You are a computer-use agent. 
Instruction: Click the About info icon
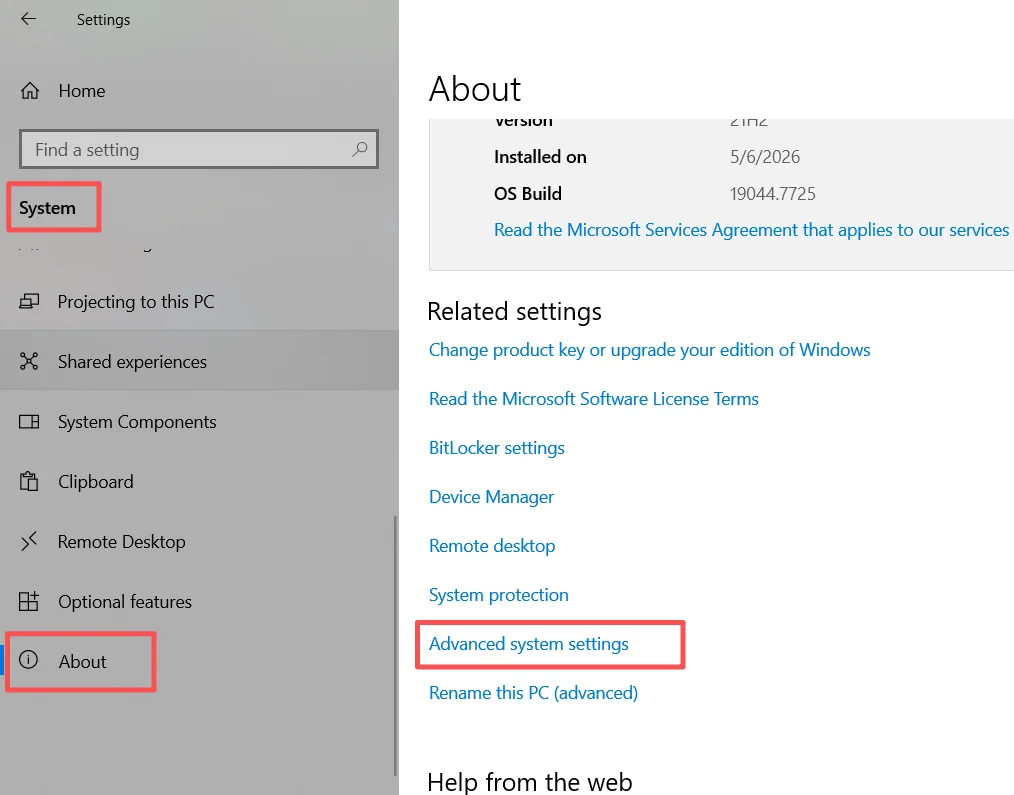pos(28,660)
